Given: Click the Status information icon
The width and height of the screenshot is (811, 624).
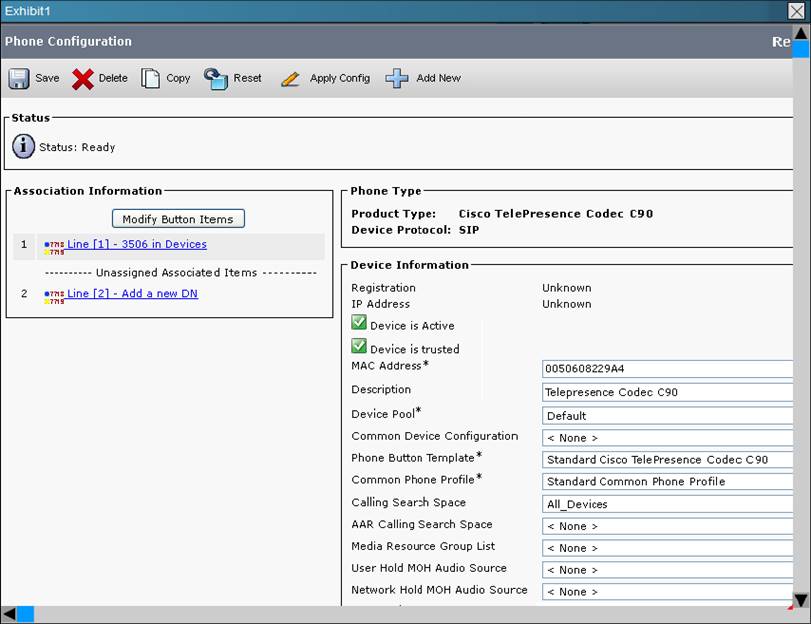Looking at the screenshot, I should [x=23, y=146].
